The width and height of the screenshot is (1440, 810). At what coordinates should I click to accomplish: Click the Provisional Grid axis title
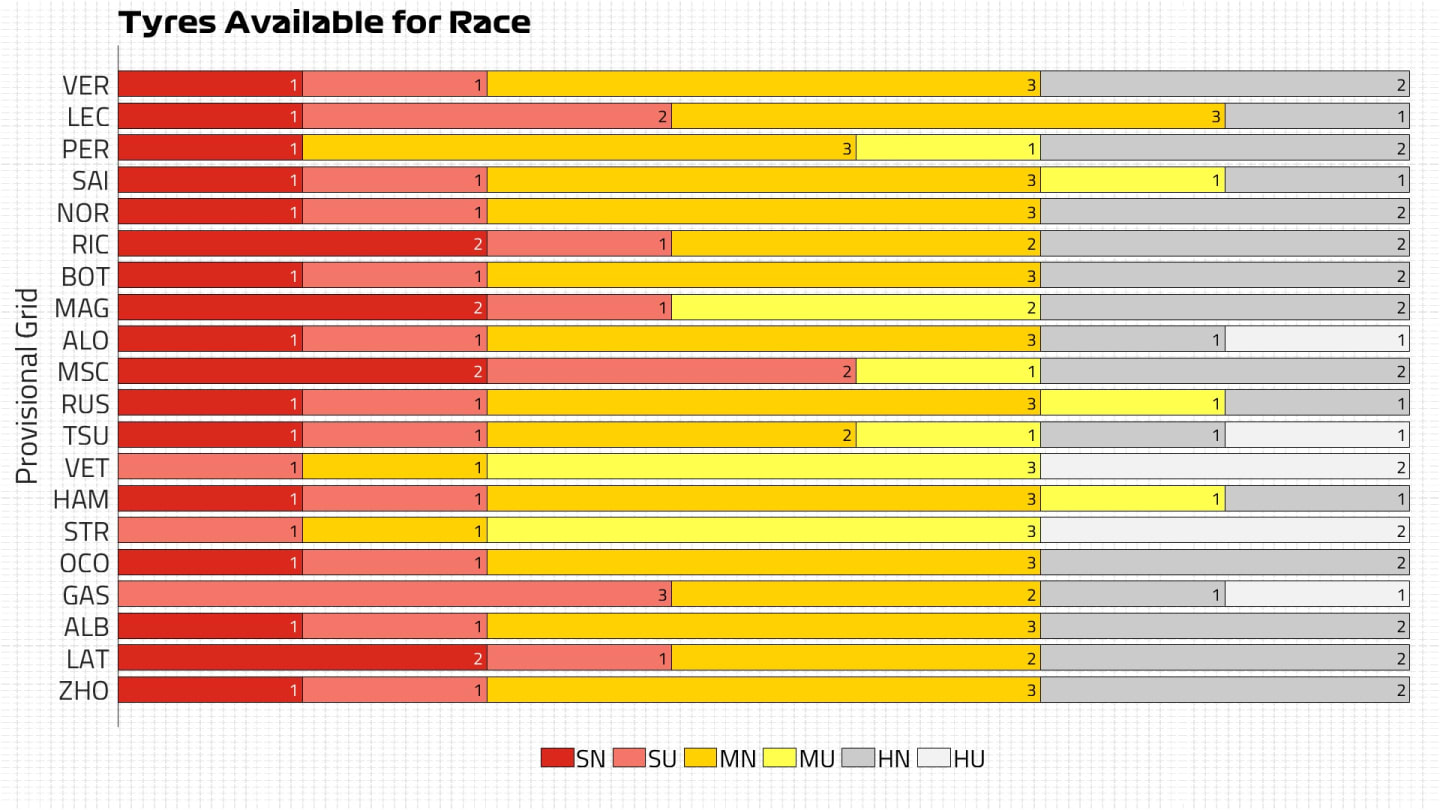(x=27, y=386)
